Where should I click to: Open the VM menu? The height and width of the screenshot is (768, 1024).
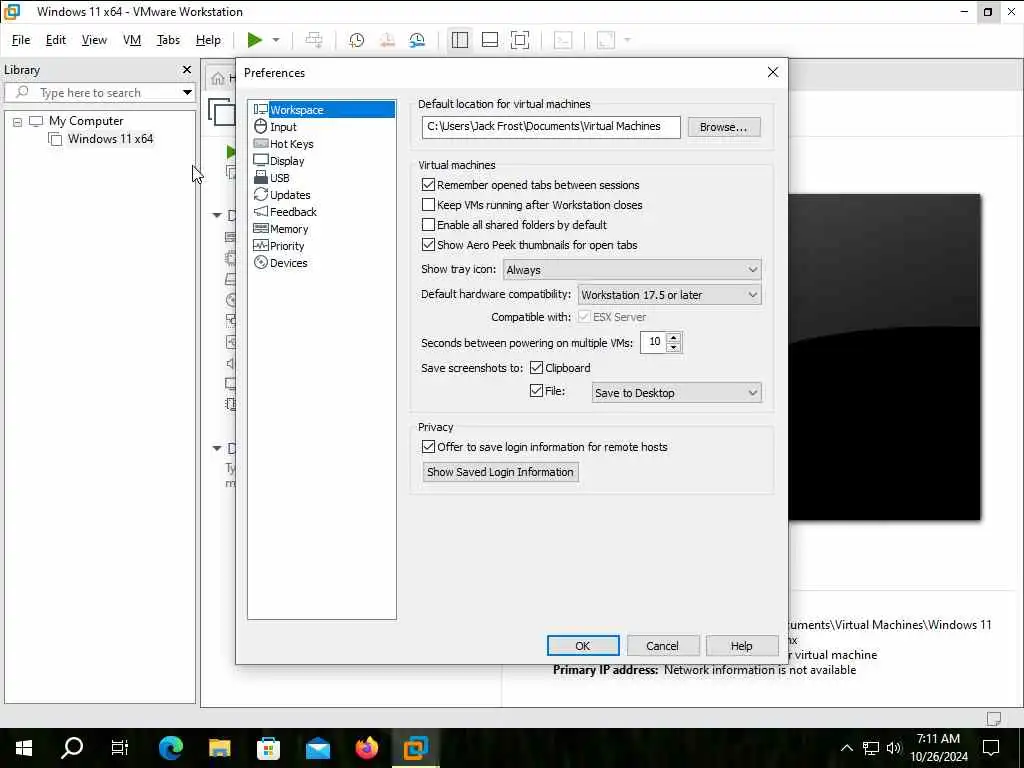(132, 40)
